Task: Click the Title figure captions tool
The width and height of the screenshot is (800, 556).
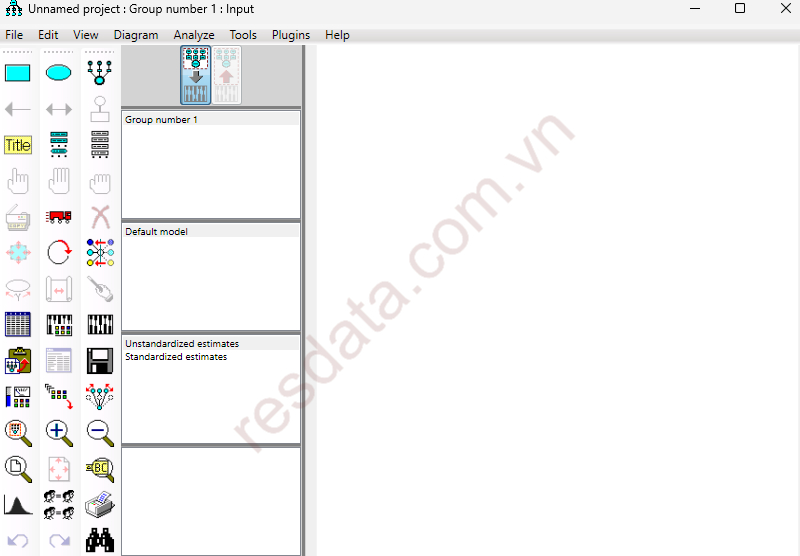Action: 18,145
